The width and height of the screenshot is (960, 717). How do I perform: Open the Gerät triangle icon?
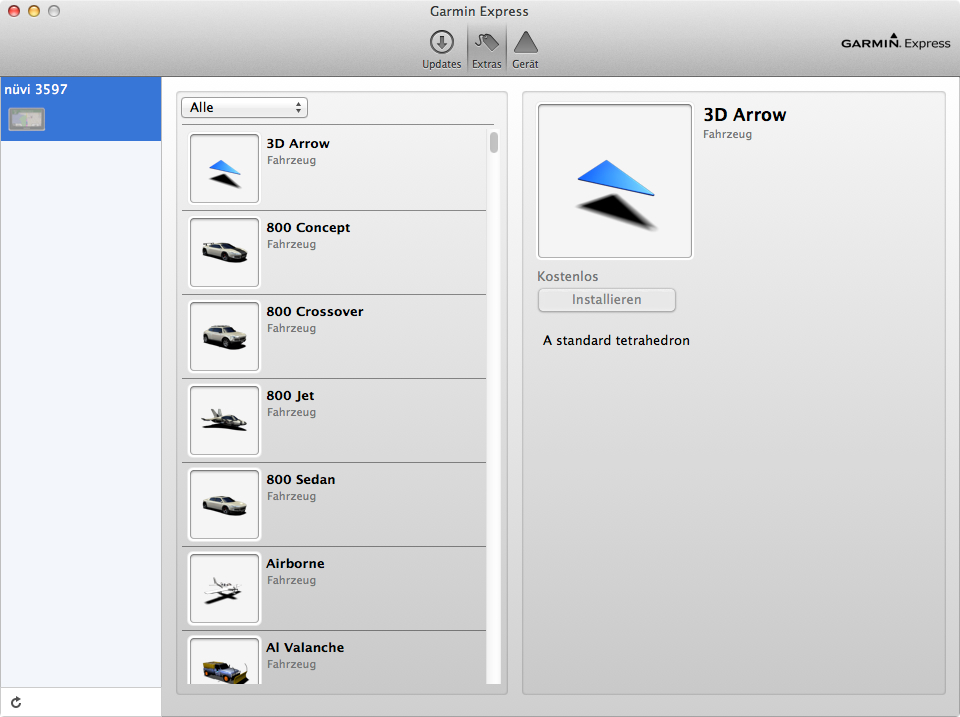click(525, 43)
